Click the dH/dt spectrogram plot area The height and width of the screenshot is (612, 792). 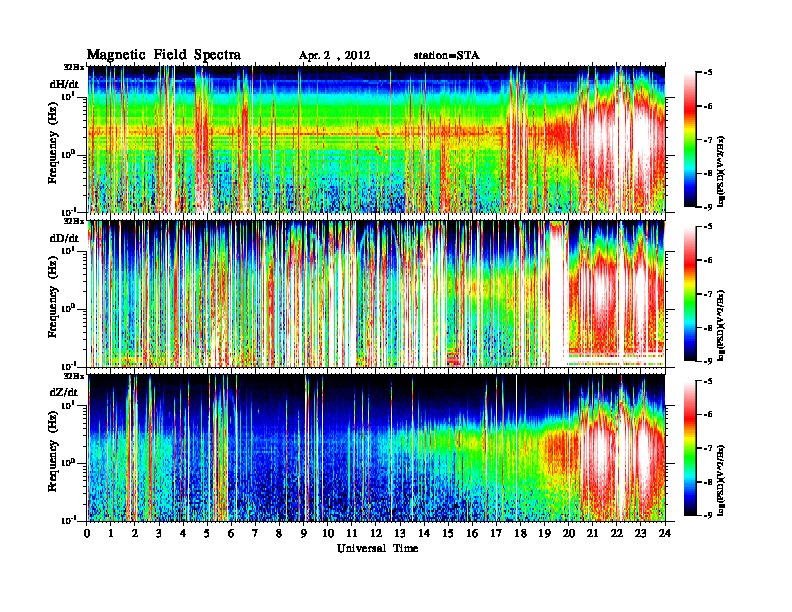[376, 139]
